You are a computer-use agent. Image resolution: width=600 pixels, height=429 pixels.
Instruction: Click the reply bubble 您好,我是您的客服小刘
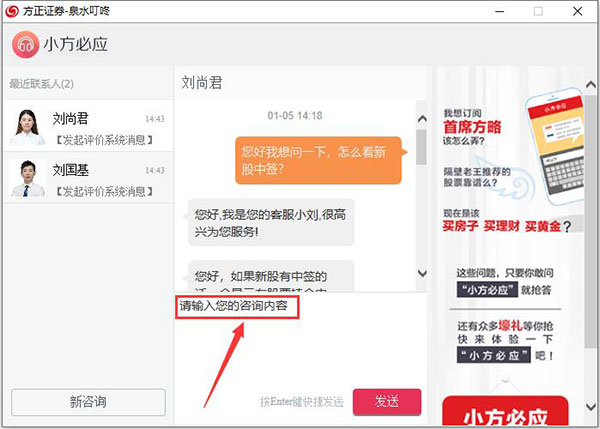(x=271, y=222)
